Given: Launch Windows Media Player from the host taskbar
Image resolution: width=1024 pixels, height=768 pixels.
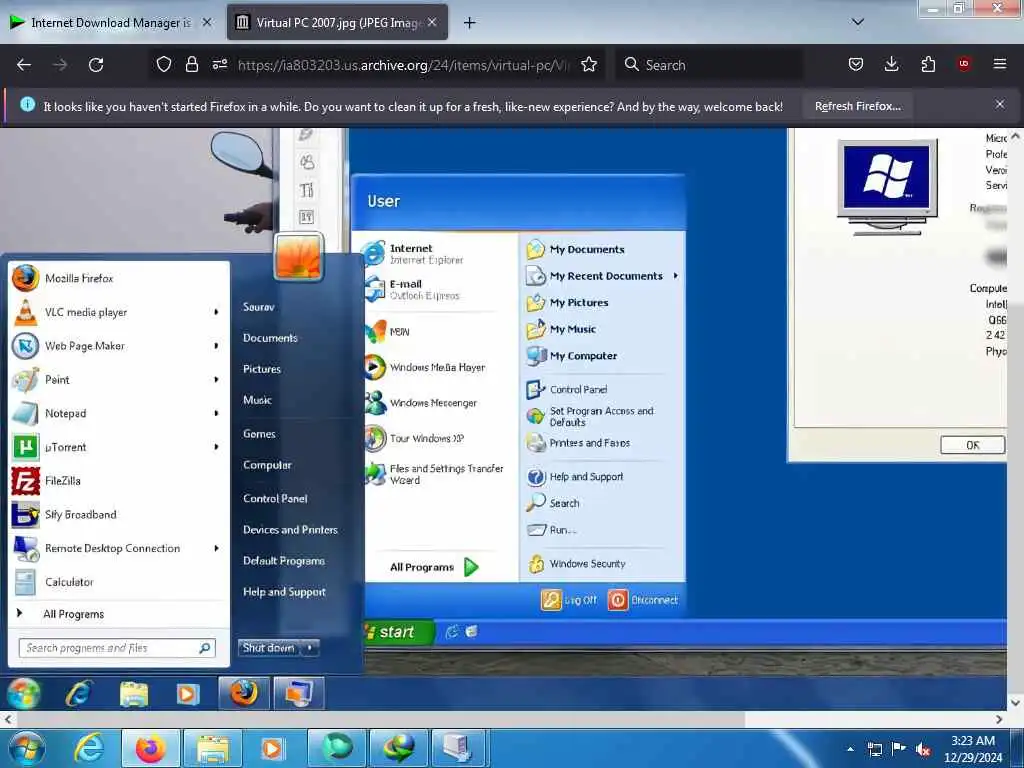Looking at the screenshot, I should [272, 748].
